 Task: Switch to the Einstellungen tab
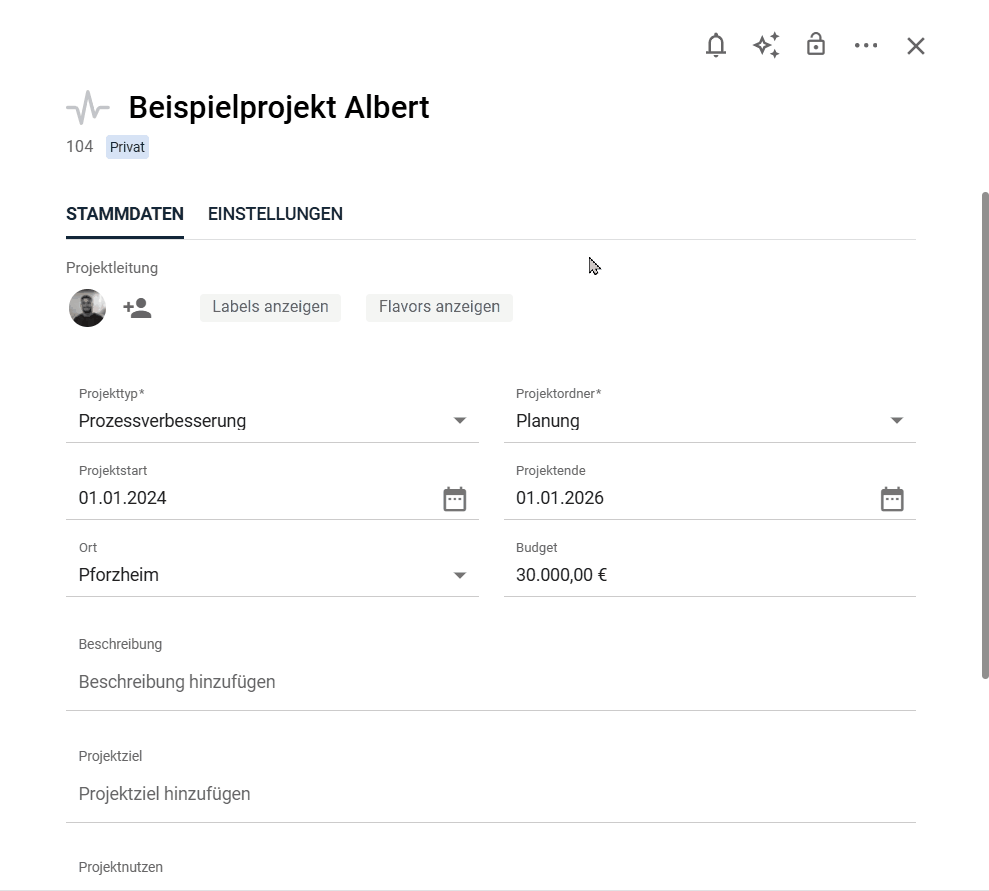tap(275, 214)
